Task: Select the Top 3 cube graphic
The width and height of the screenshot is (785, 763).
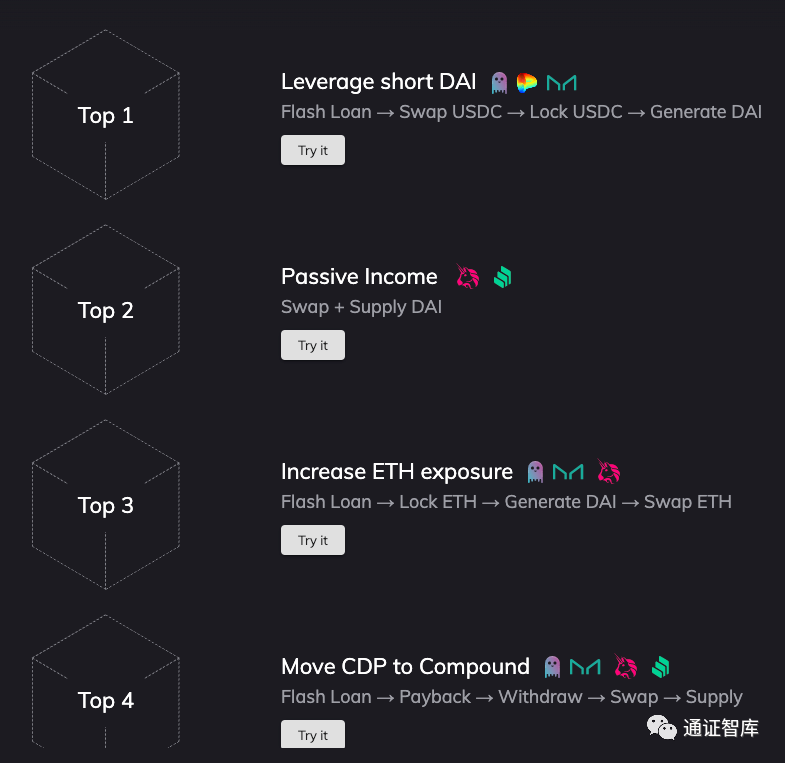Action: tap(106, 505)
